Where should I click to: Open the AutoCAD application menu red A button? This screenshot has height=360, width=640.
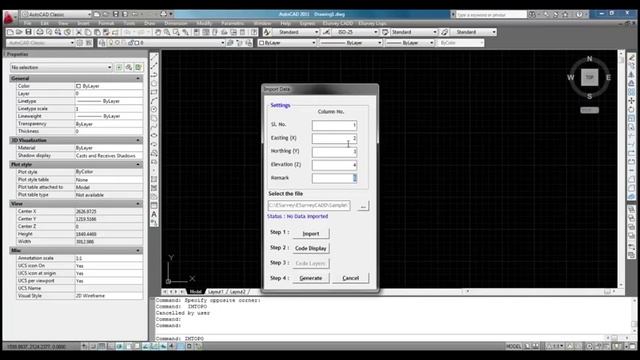pyautogui.click(x=9, y=17)
